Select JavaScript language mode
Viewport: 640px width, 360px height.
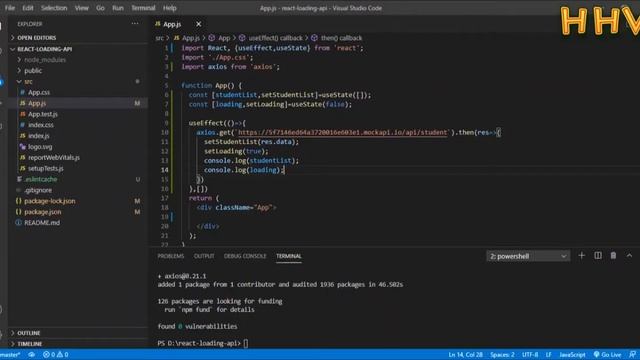[572, 355]
